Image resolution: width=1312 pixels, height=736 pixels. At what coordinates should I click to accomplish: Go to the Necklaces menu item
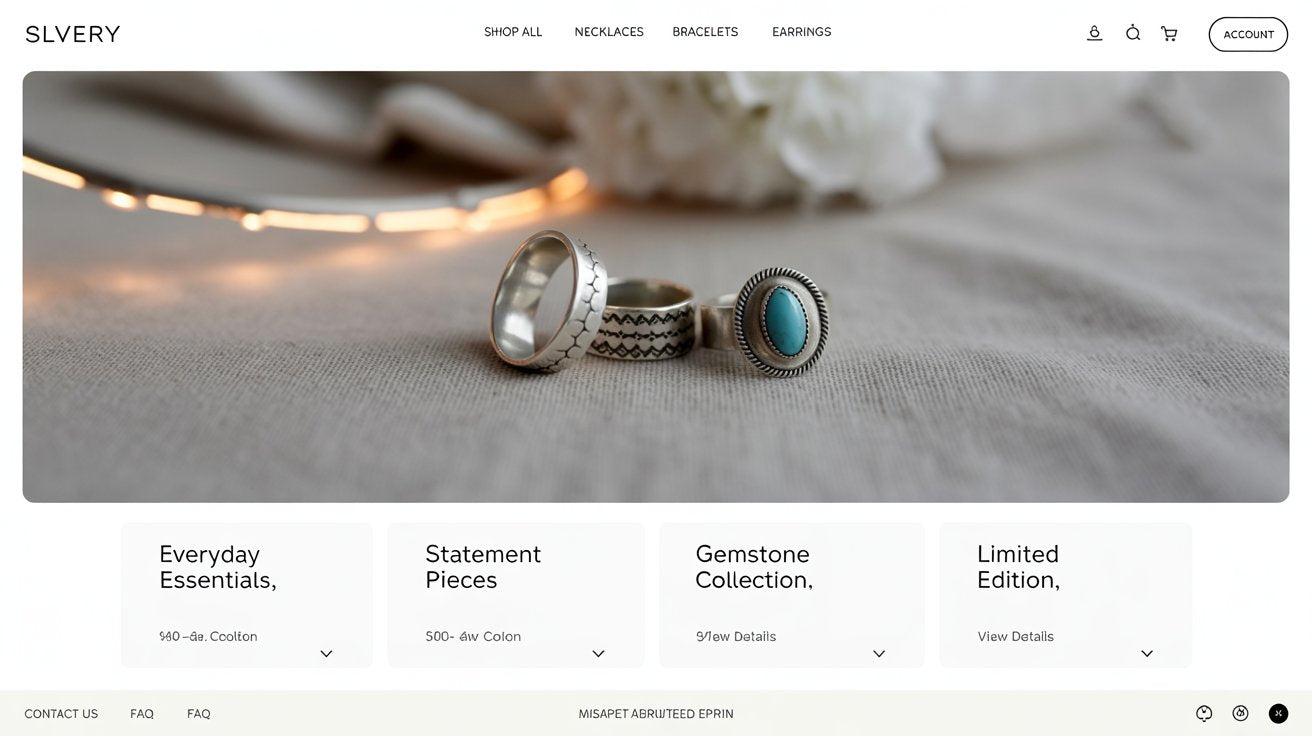pos(609,32)
